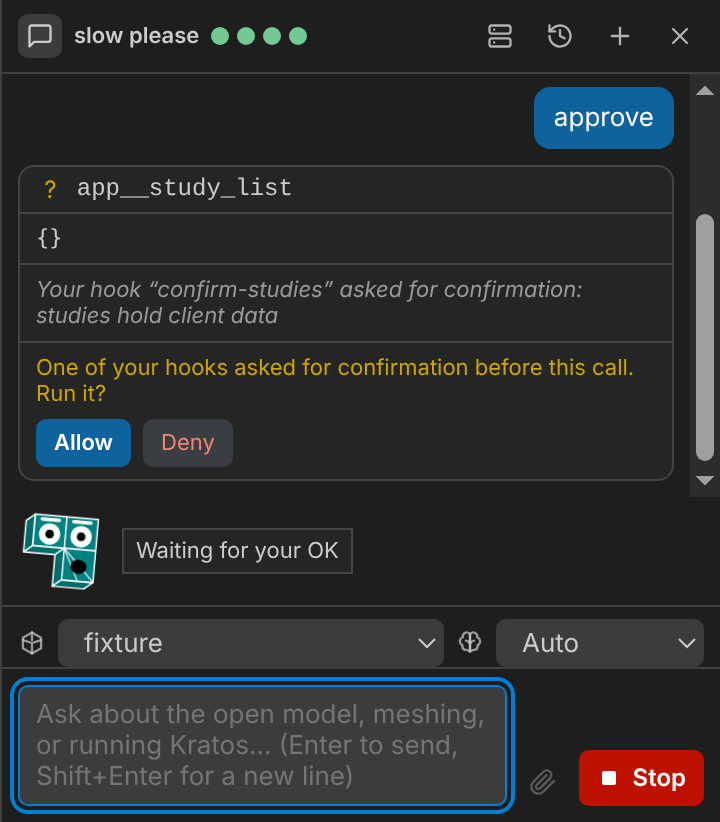Click the chat bubble icon beside slow please
This screenshot has width=720, height=822.
[40, 36]
